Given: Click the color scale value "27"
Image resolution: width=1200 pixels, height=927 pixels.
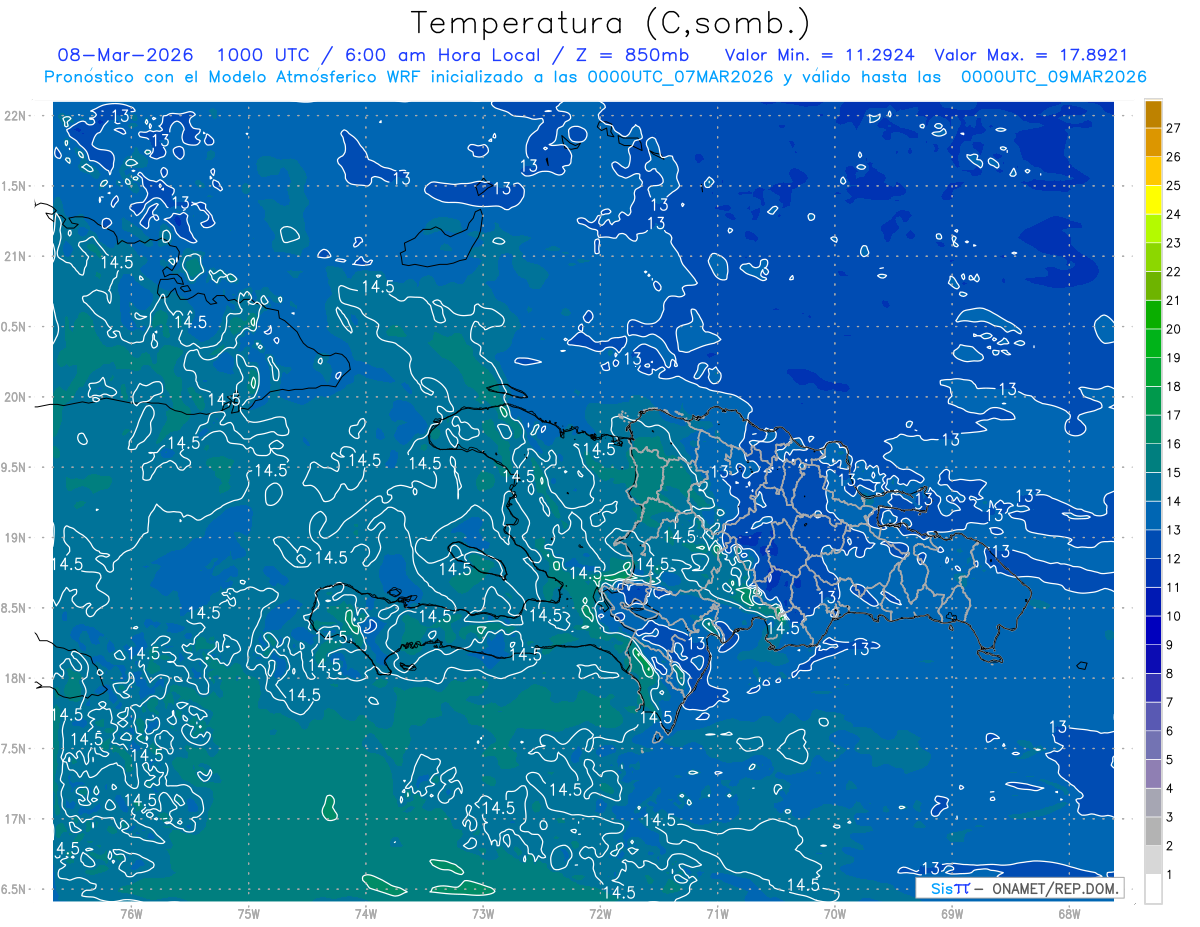Looking at the screenshot, I should (x=1173, y=127).
